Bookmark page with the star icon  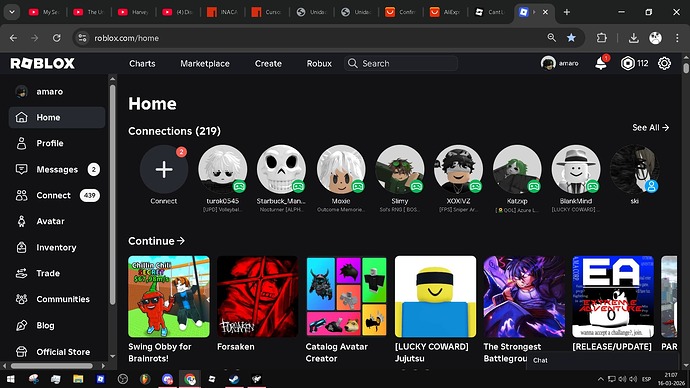point(571,38)
